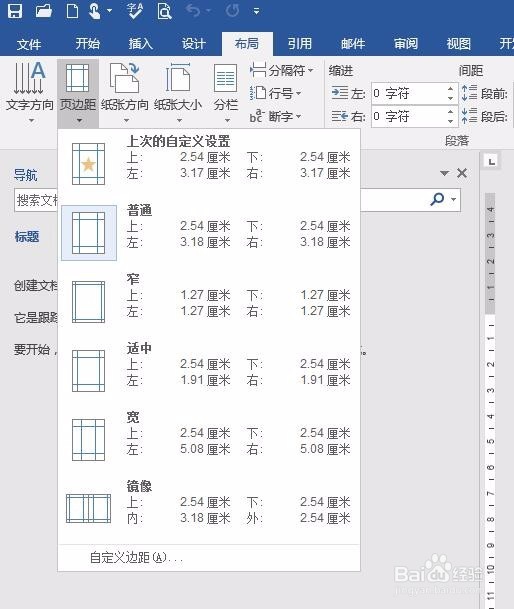Click the vertical ruler
This screenshot has width=514, height=609.
[x=490, y=400]
